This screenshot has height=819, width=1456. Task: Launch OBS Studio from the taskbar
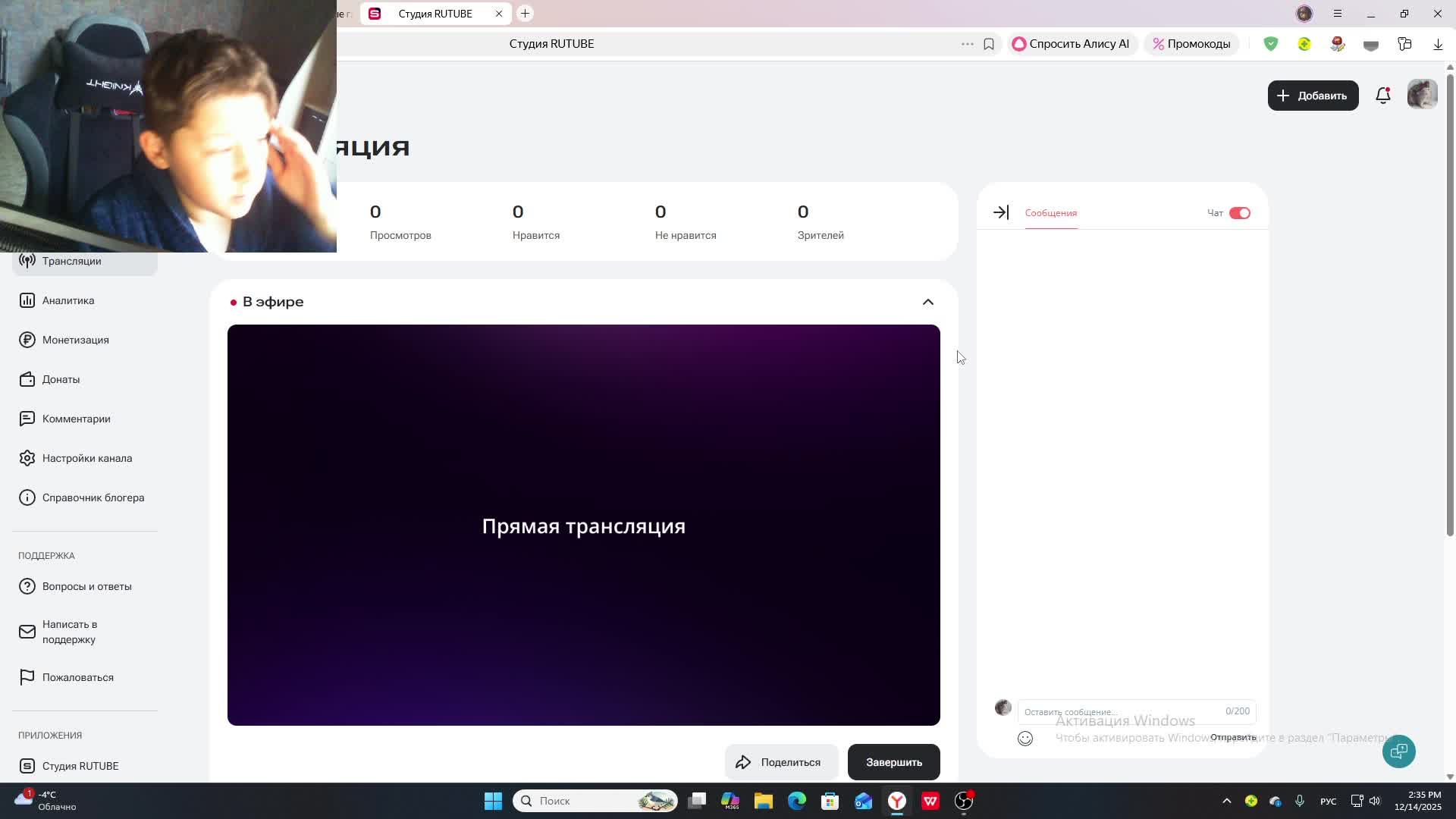tap(962, 801)
